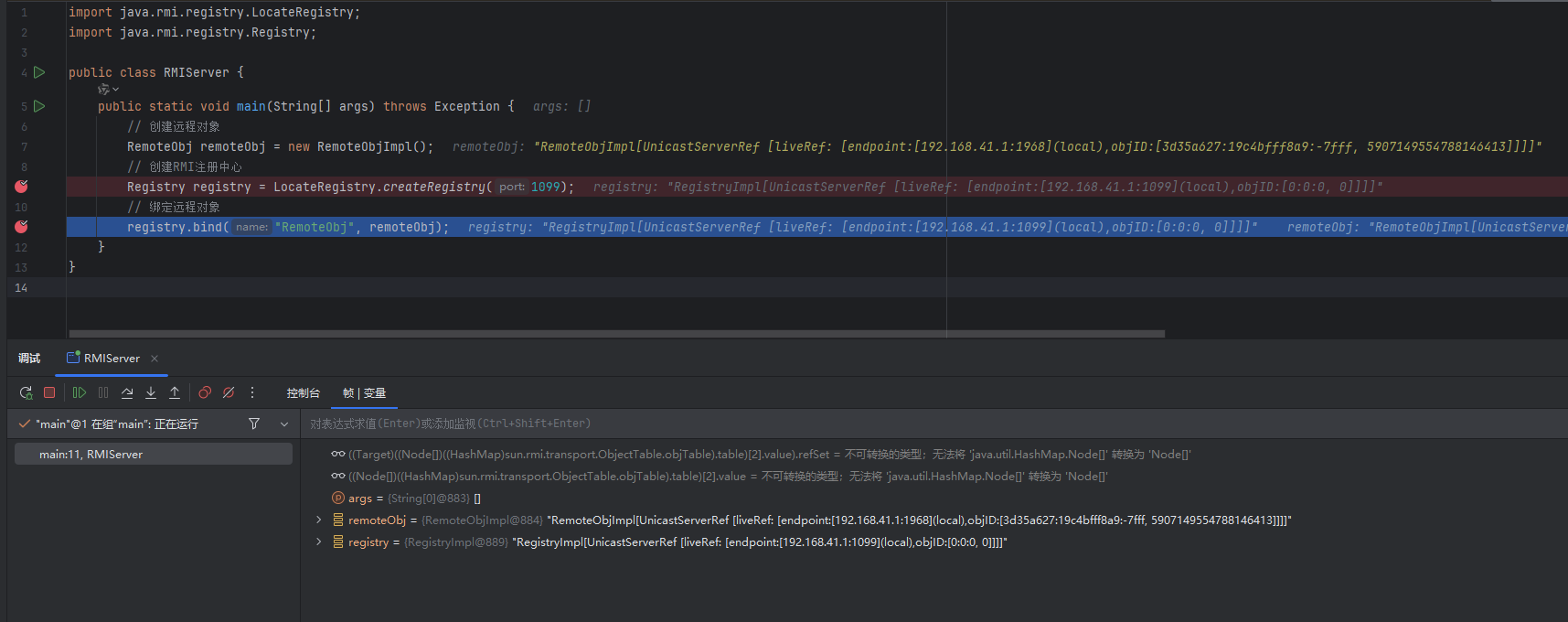
Task: Toggle breakpoint on the createRegistry line
Action: click(21, 187)
